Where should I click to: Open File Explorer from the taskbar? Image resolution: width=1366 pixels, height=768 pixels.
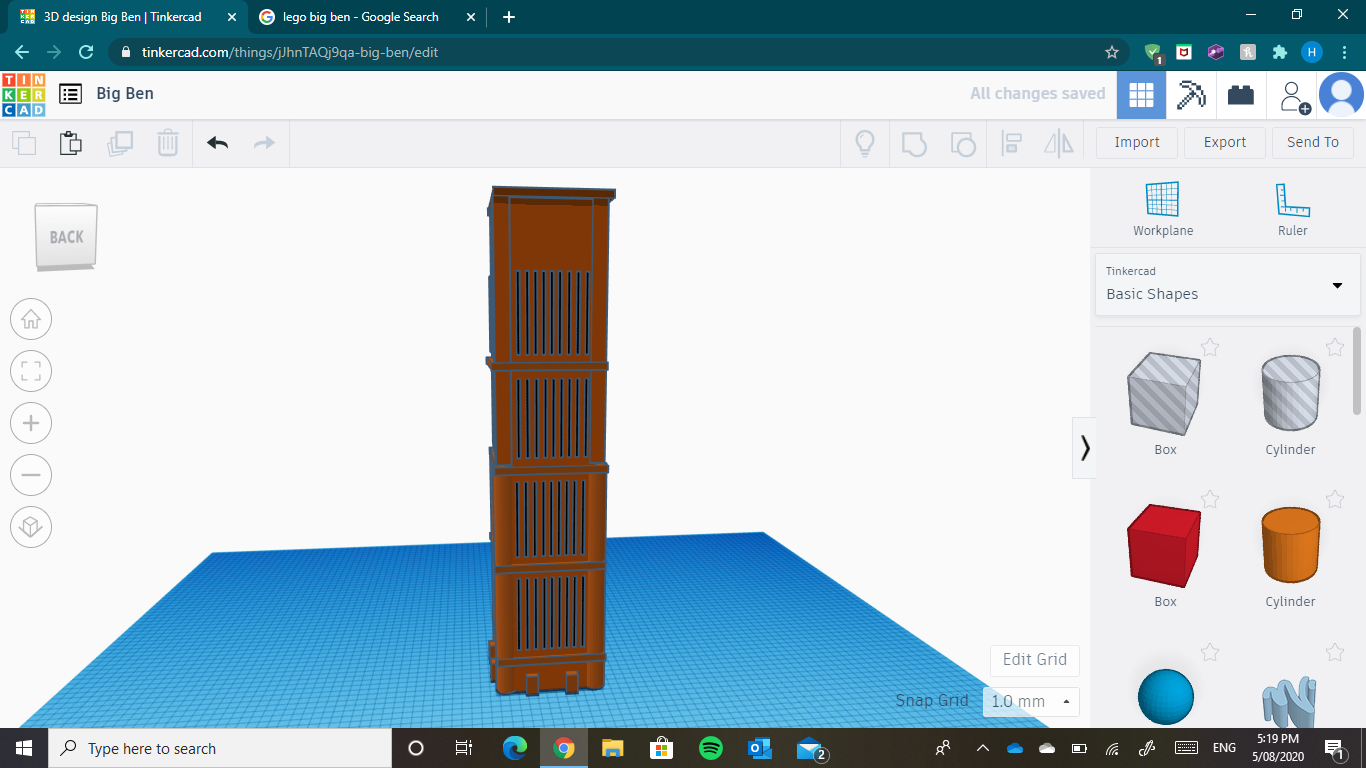point(613,748)
